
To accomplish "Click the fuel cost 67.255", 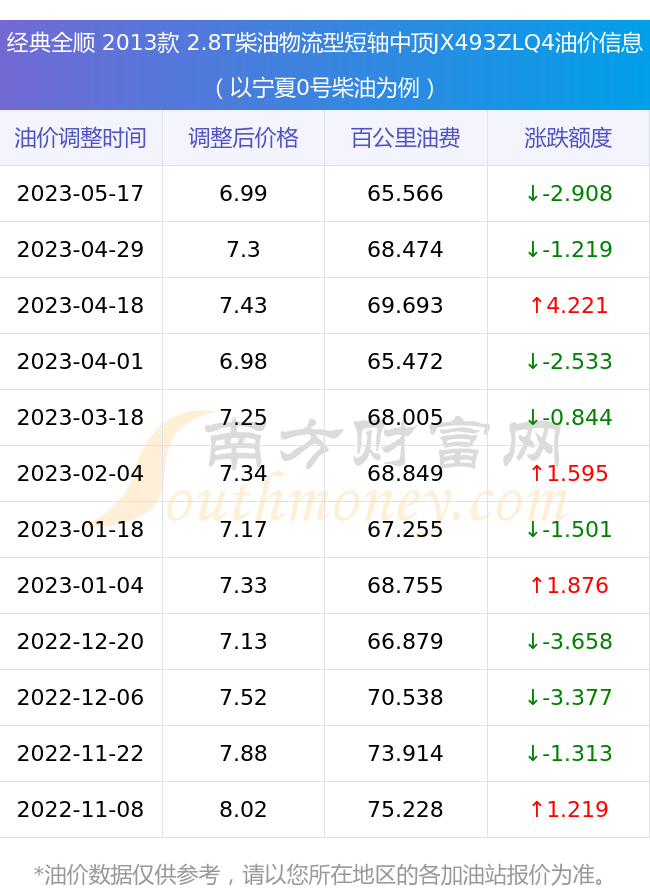I will click(x=405, y=529).
